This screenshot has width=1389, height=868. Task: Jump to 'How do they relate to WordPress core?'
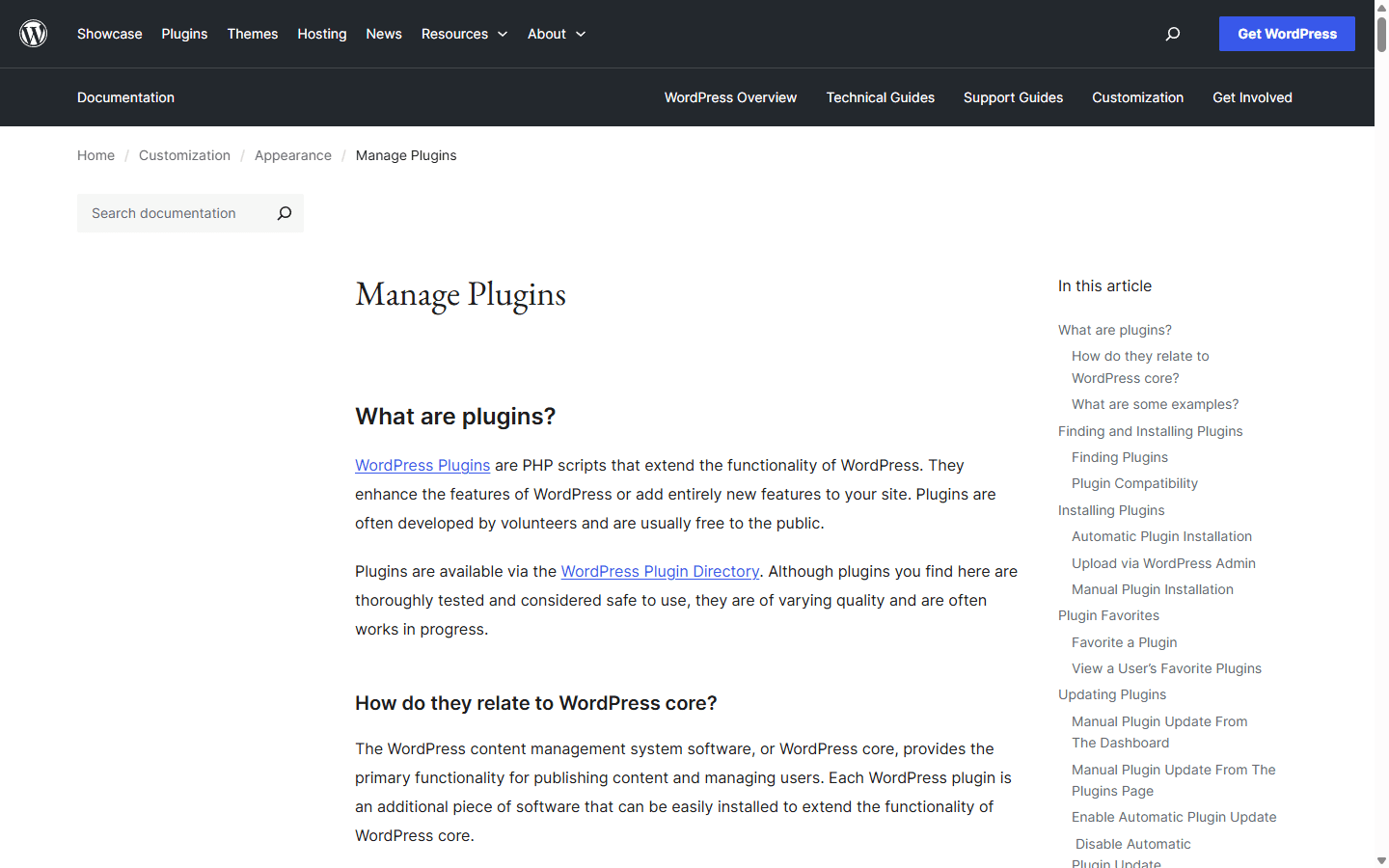pos(1140,367)
